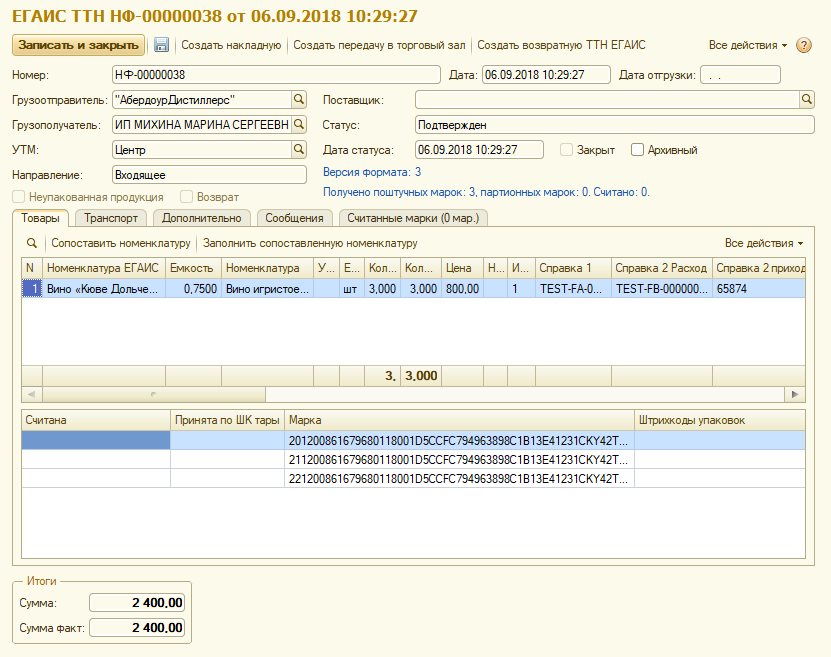Toggle the Архивный checkbox
Screen dimensions: 831x657
coord(637,150)
